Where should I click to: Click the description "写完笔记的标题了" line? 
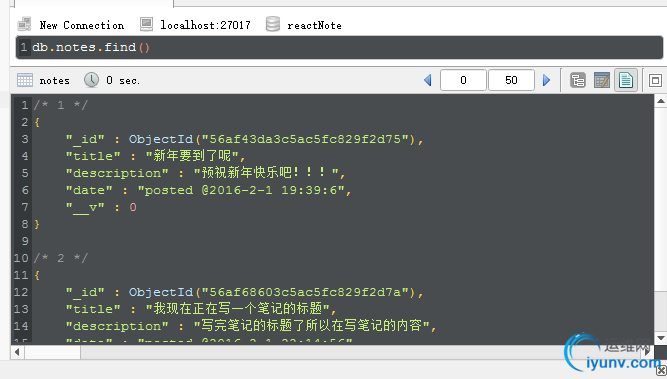pyautogui.click(x=251, y=326)
